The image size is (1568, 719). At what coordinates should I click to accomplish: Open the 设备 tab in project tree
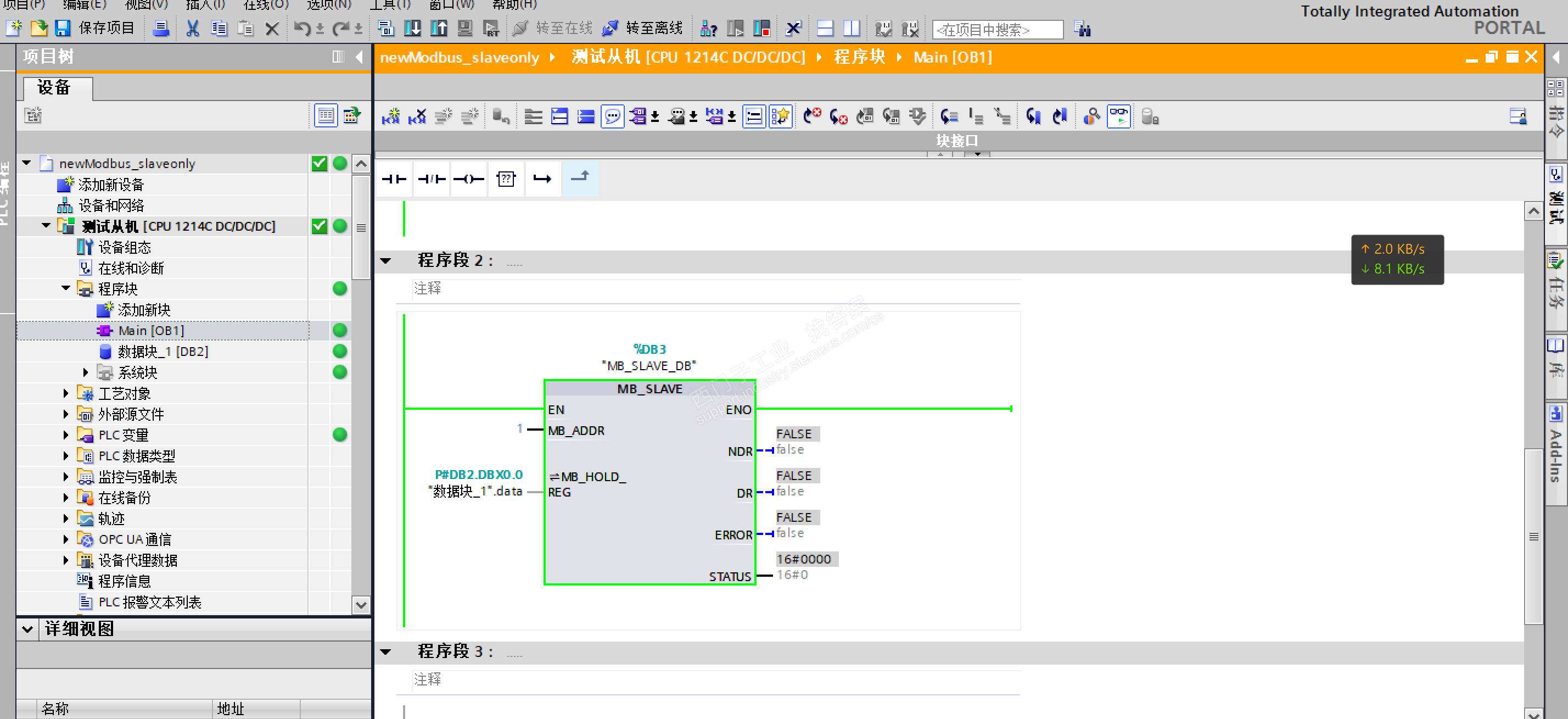[55, 88]
